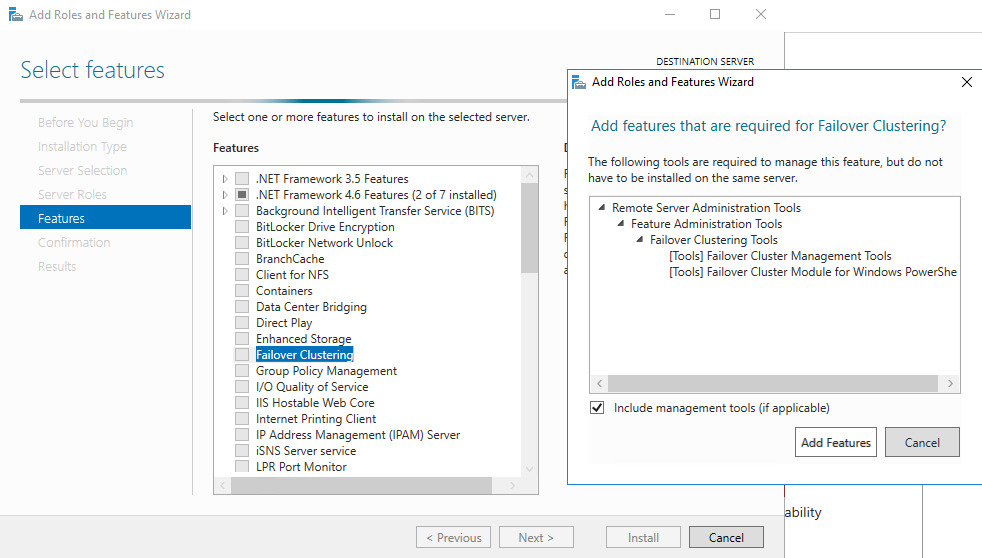Image resolution: width=982 pixels, height=558 pixels.
Task: Click features list vertical scrollbar thumb
Action: (529, 228)
